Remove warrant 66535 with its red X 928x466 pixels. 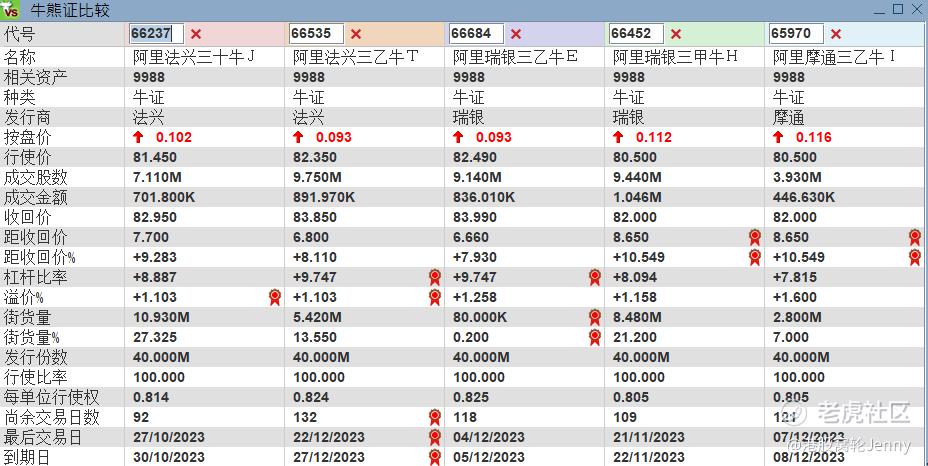coord(356,34)
